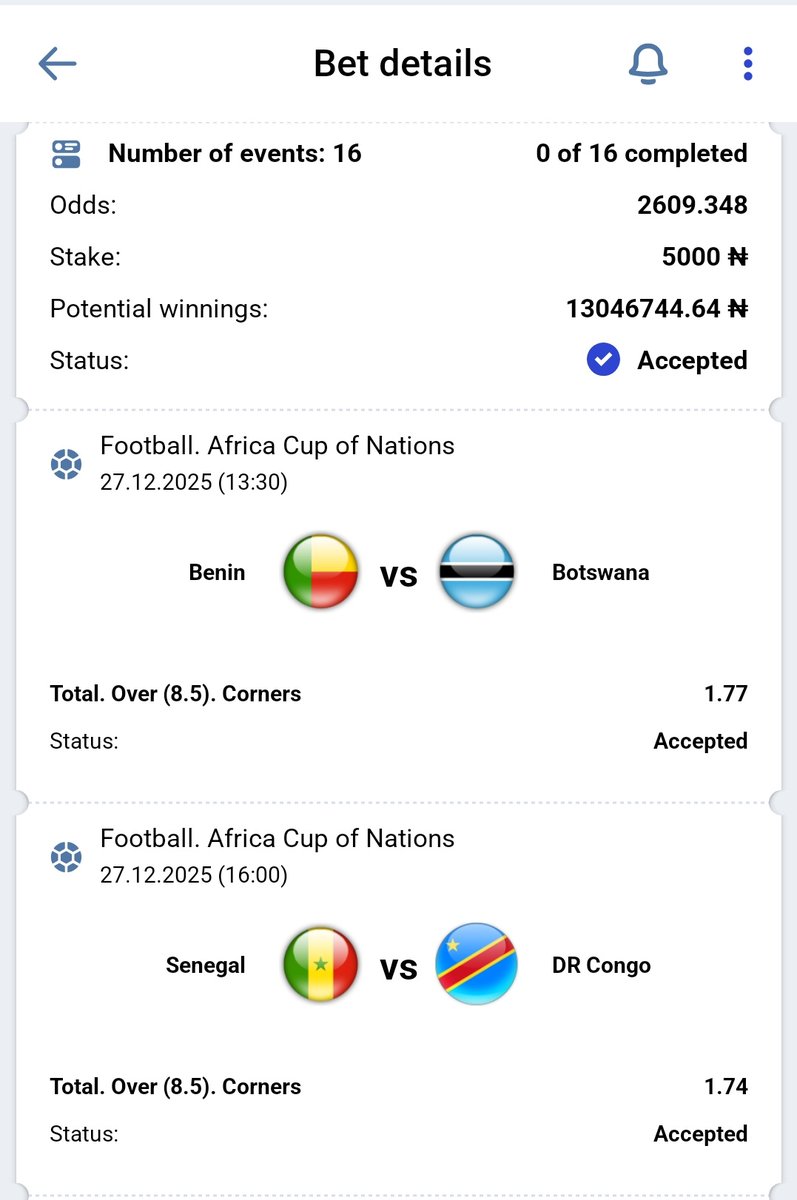Tap the Senegal flag
The image size is (797, 1200).
pos(320,965)
